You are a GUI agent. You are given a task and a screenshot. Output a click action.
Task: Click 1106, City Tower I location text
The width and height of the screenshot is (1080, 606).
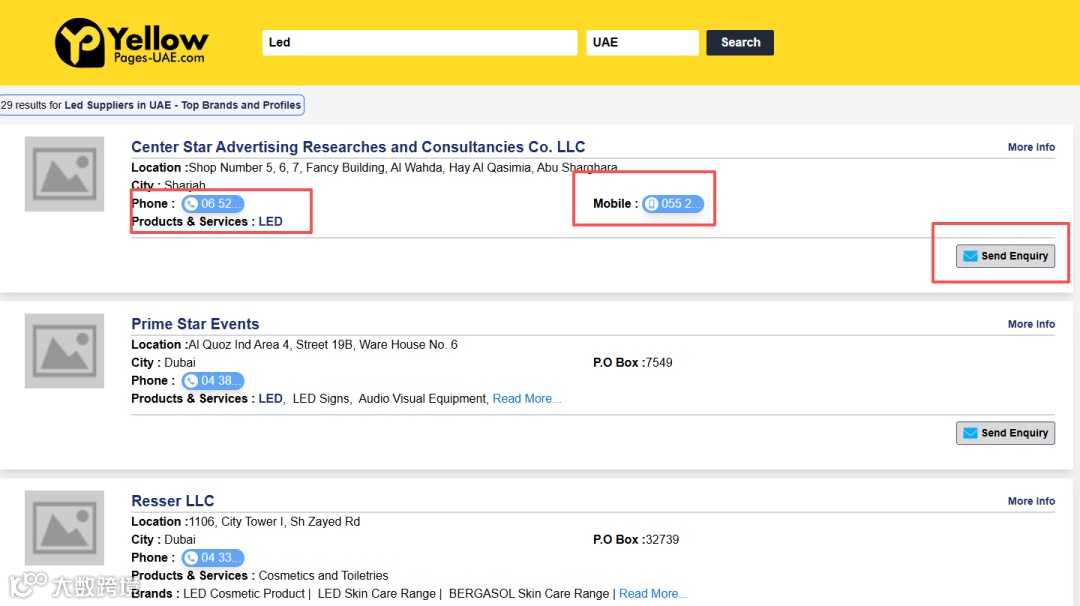[x=274, y=521]
